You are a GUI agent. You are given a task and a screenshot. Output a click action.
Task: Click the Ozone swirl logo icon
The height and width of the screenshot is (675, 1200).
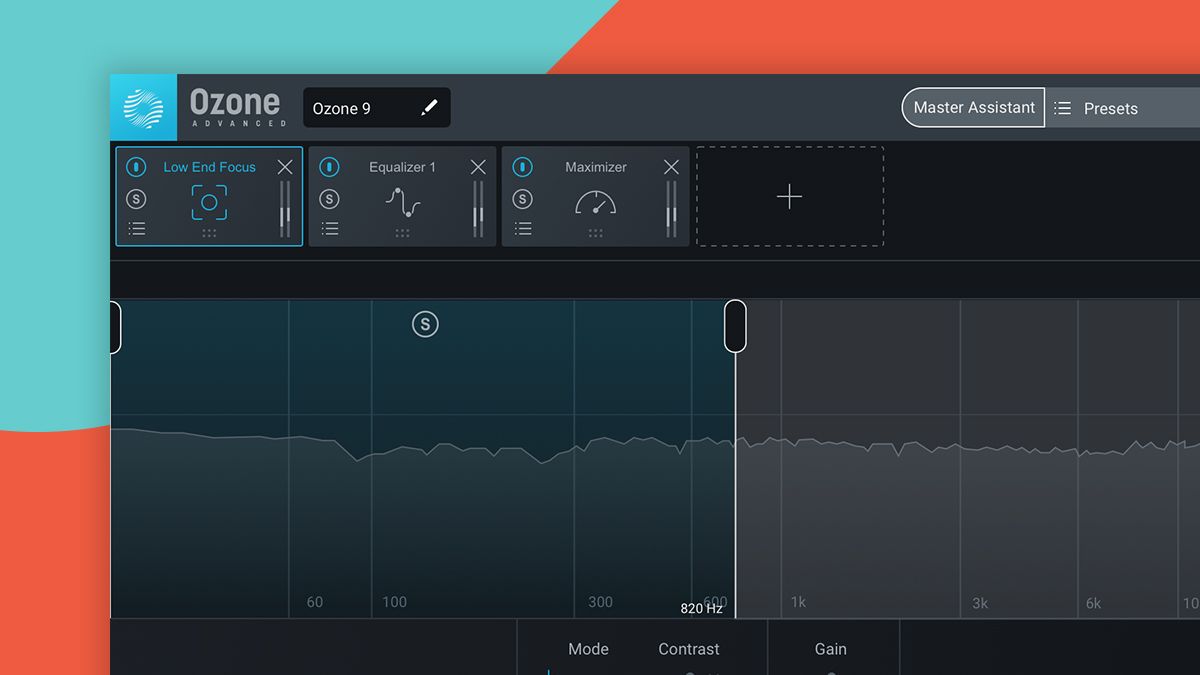tap(143, 107)
